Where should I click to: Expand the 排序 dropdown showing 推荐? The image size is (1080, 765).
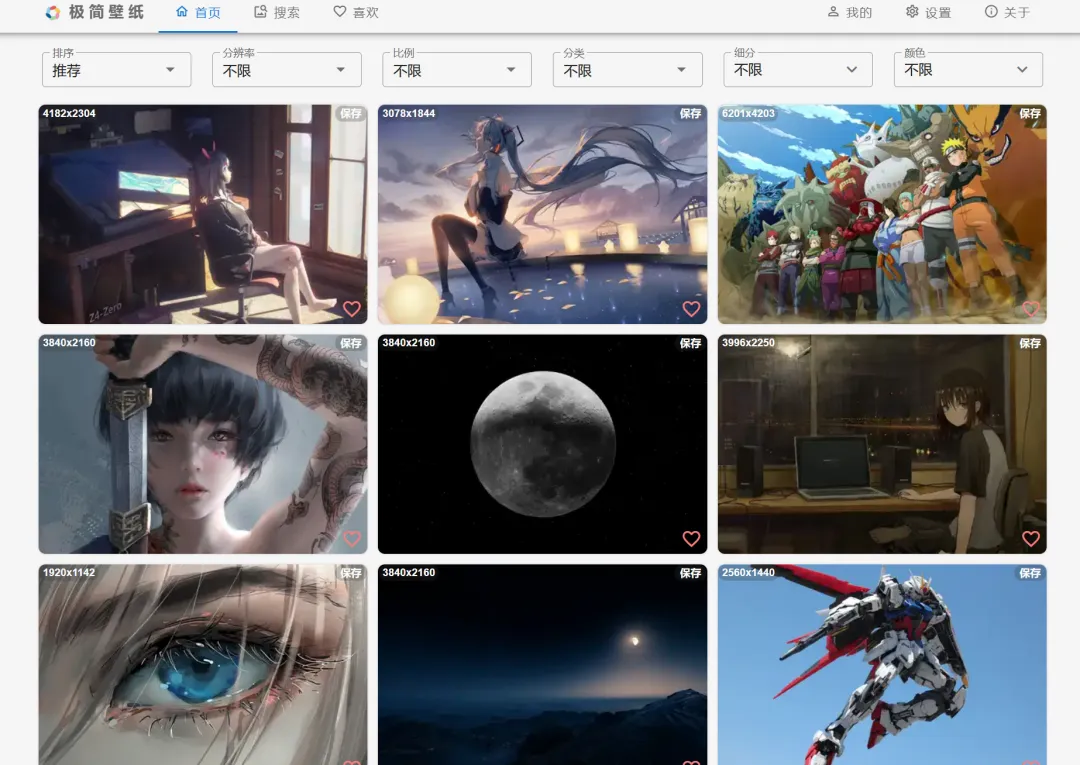pyautogui.click(x=116, y=70)
